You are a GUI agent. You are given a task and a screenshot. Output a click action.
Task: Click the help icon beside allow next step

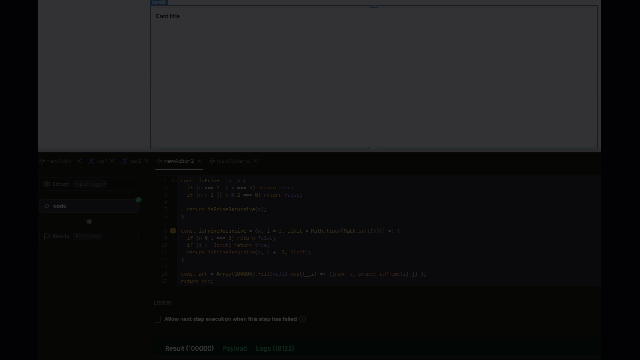(x=302, y=319)
